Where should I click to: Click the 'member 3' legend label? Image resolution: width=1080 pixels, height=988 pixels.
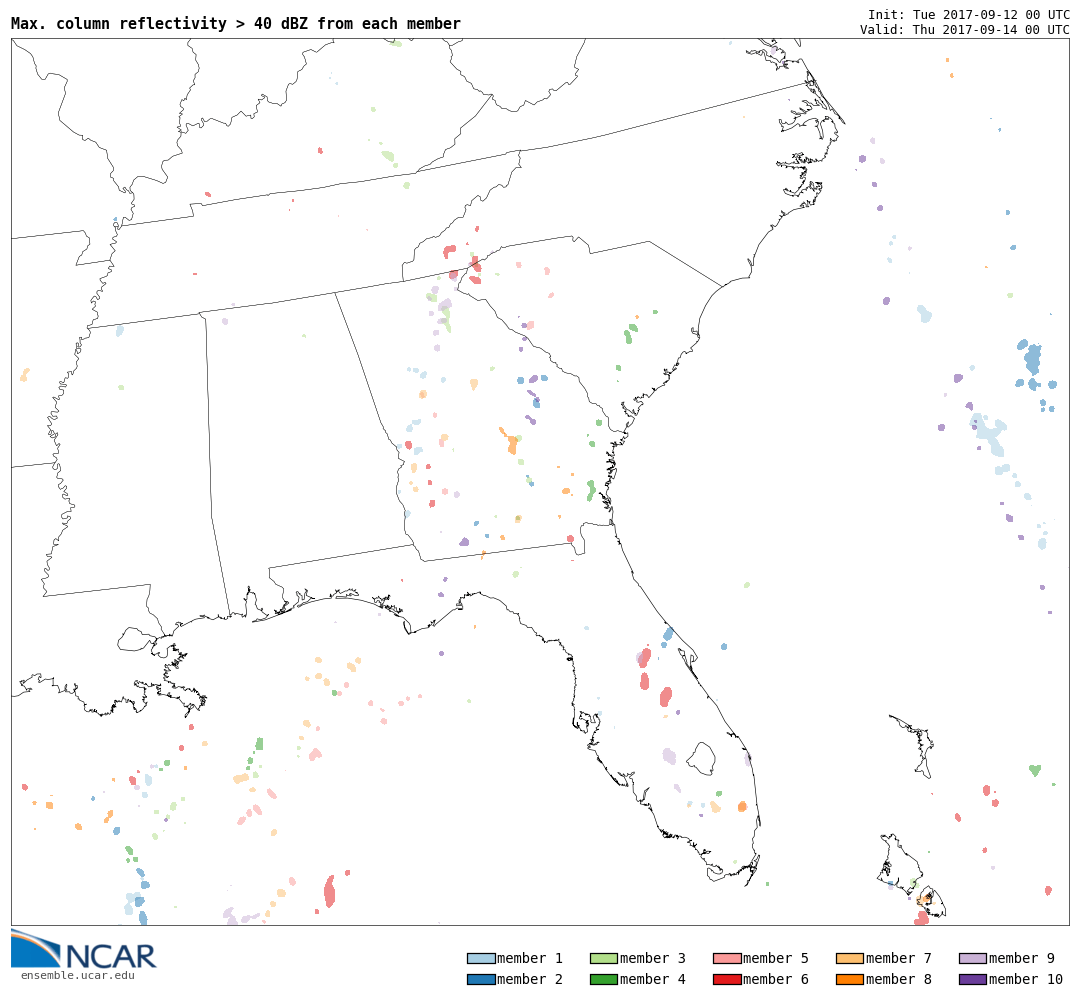coord(653,958)
